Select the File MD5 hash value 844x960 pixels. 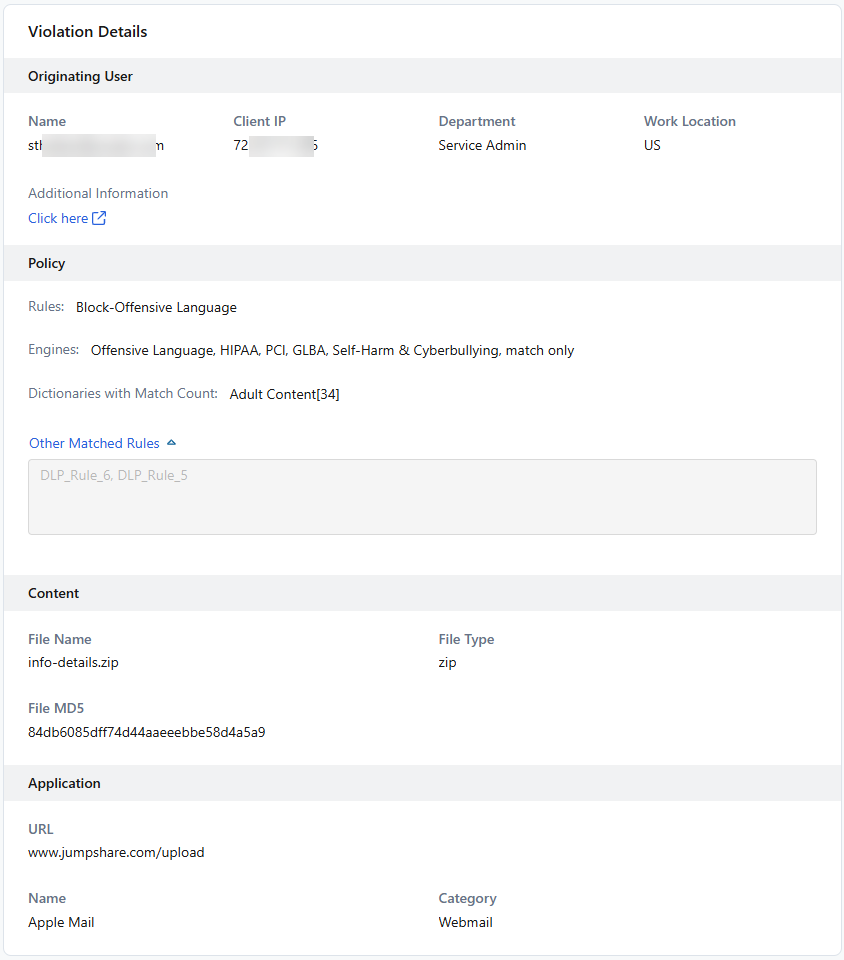pyautogui.click(x=146, y=732)
